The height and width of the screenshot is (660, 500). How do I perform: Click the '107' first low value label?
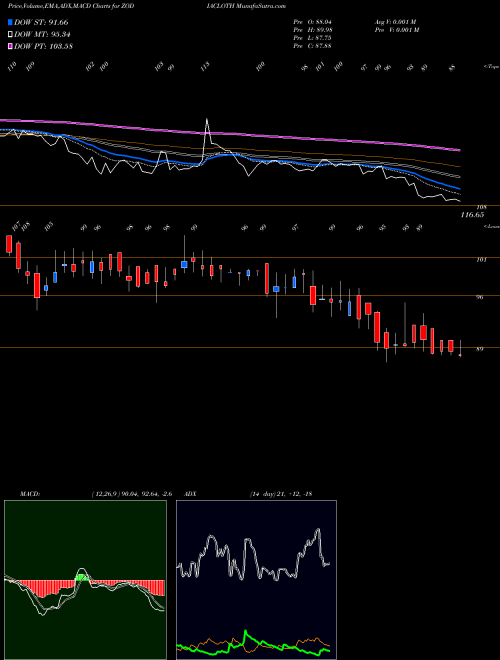coord(16,227)
